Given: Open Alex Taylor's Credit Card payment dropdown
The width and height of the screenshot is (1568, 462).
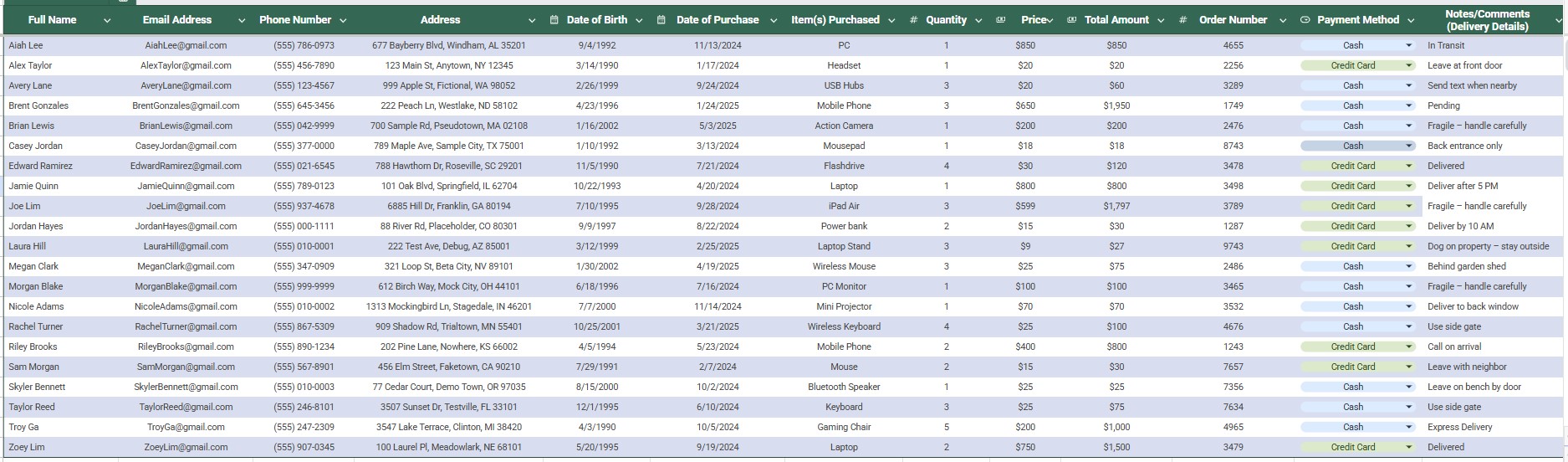Looking at the screenshot, I should tap(1408, 65).
